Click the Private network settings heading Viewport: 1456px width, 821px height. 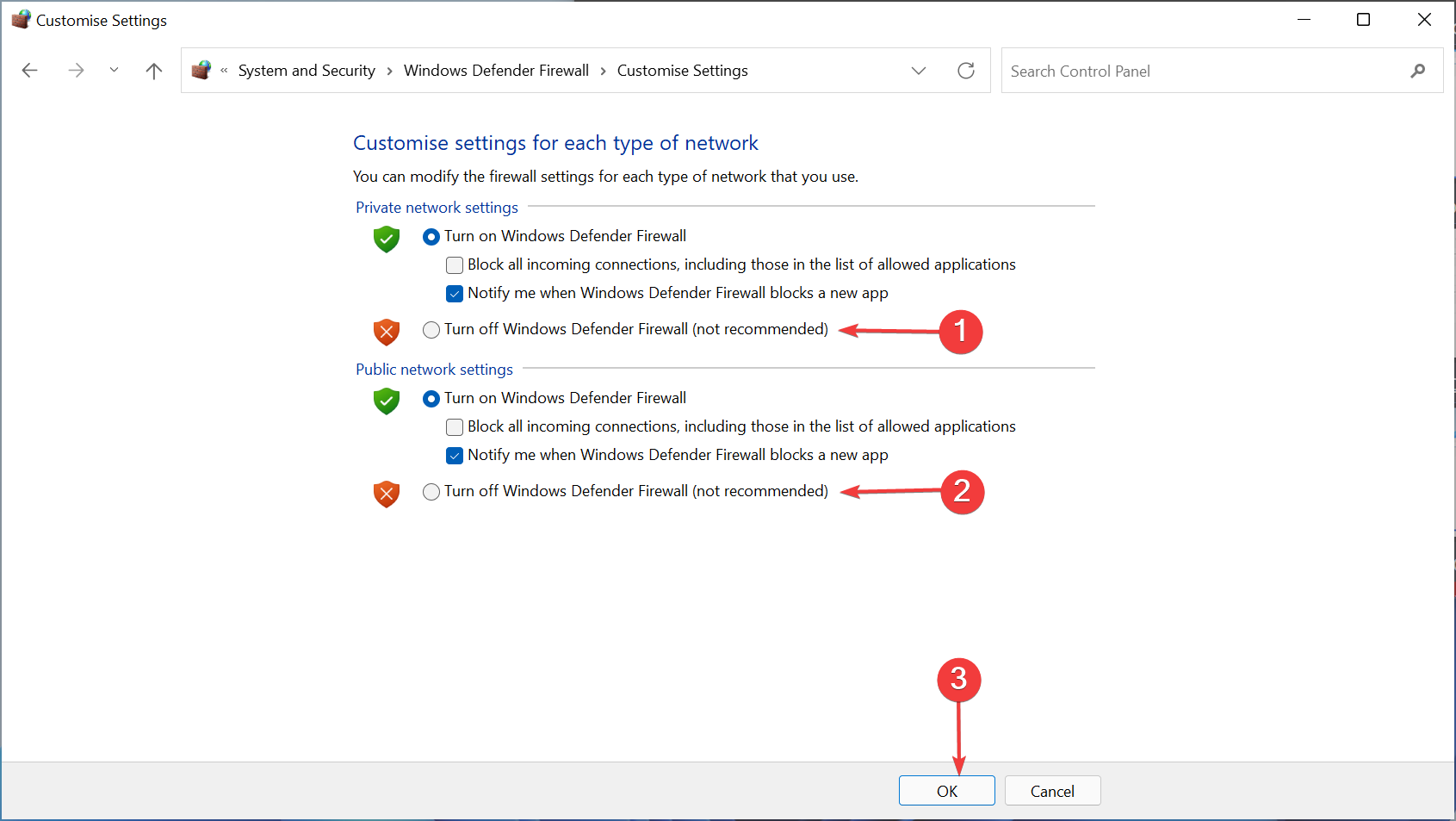tap(437, 208)
